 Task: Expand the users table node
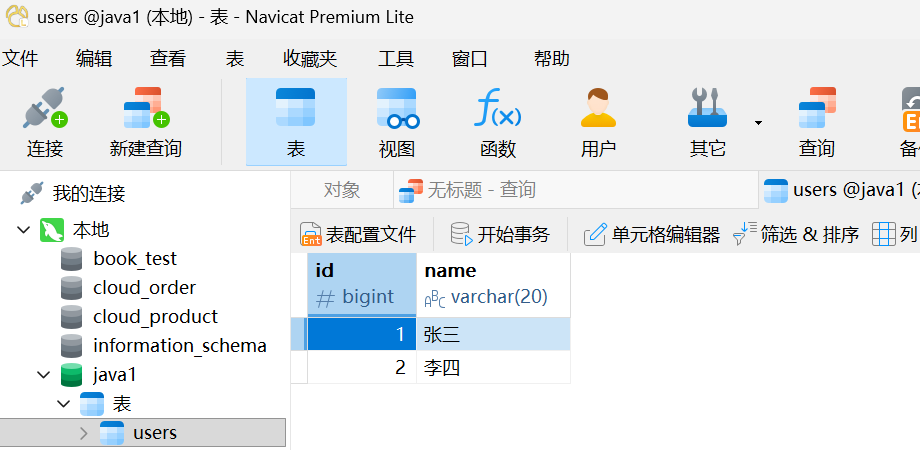[84, 433]
